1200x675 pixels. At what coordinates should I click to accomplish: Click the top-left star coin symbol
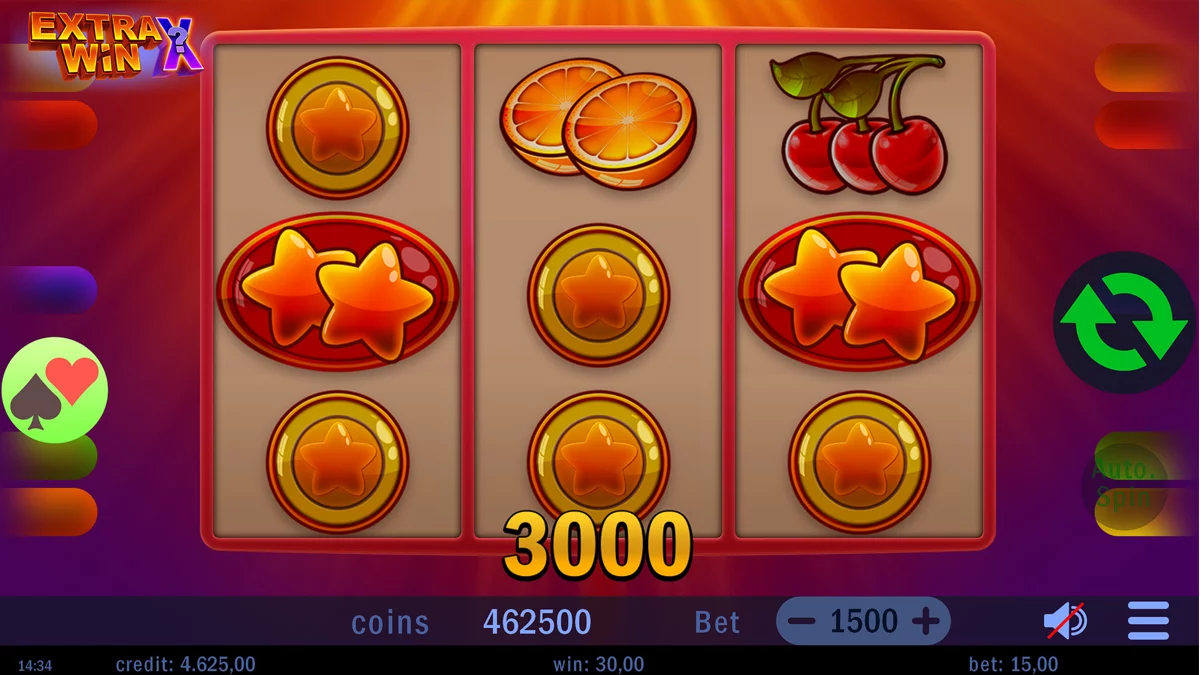(337, 127)
